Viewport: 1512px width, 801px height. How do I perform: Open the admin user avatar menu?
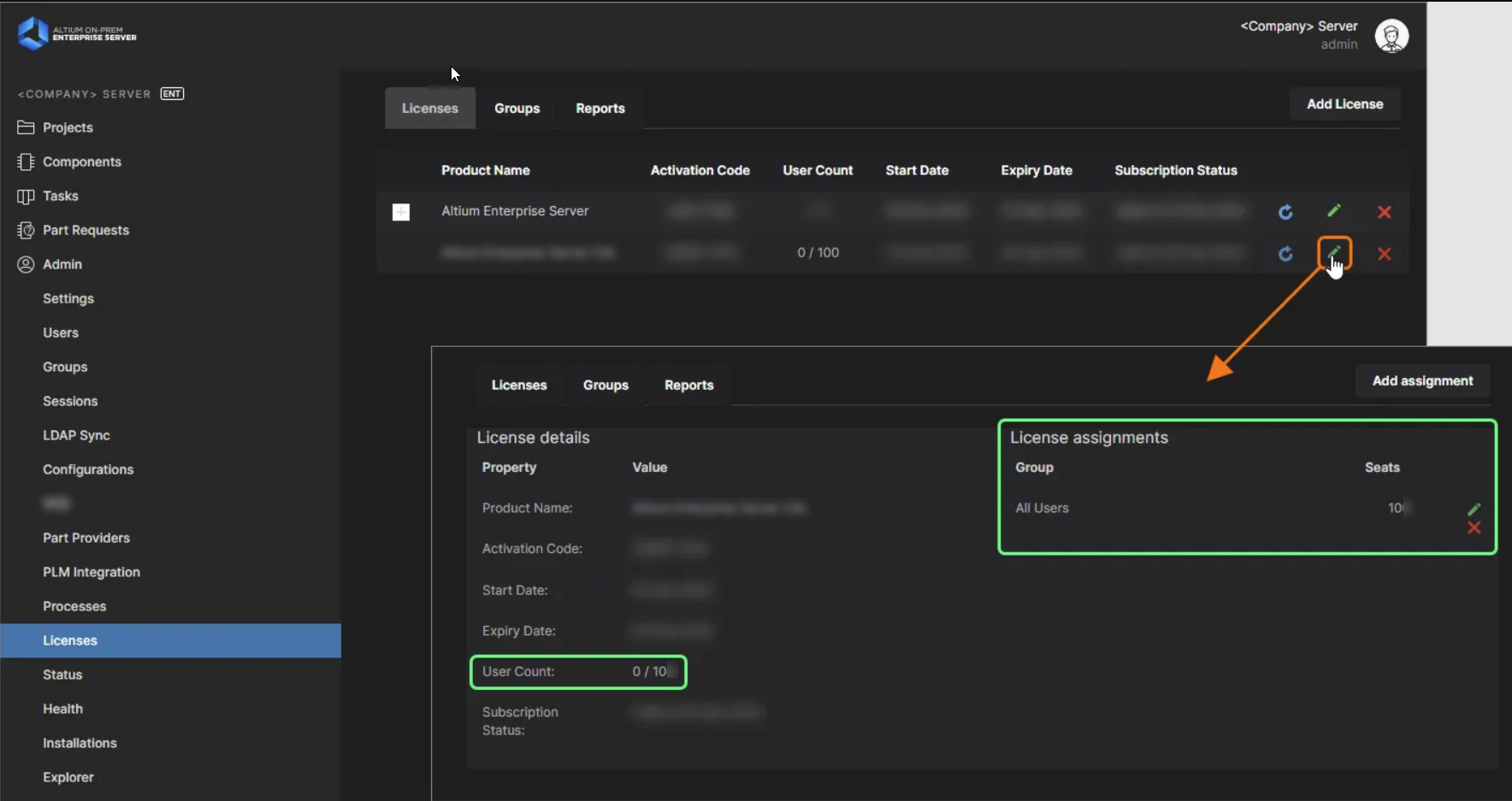pyautogui.click(x=1391, y=36)
